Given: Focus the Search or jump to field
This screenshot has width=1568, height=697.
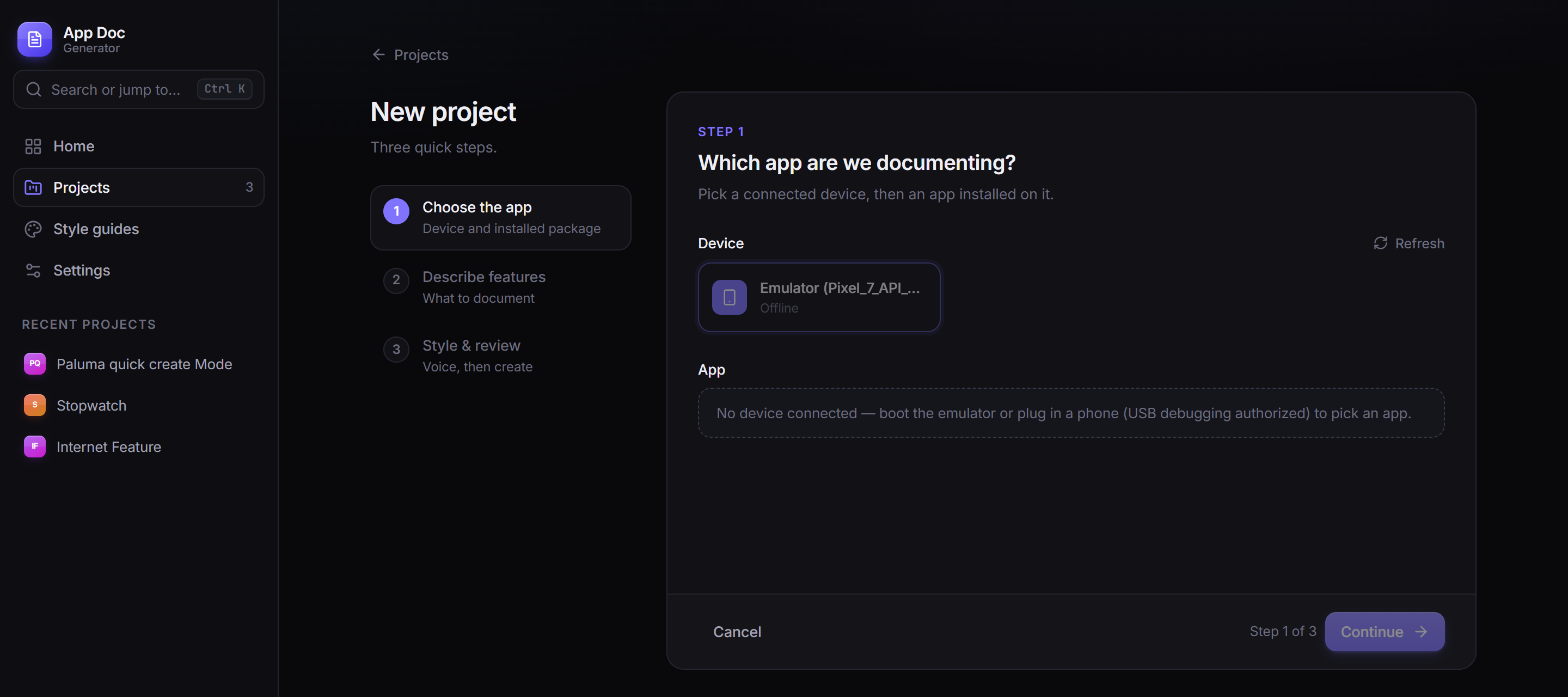Looking at the screenshot, I should [x=139, y=89].
